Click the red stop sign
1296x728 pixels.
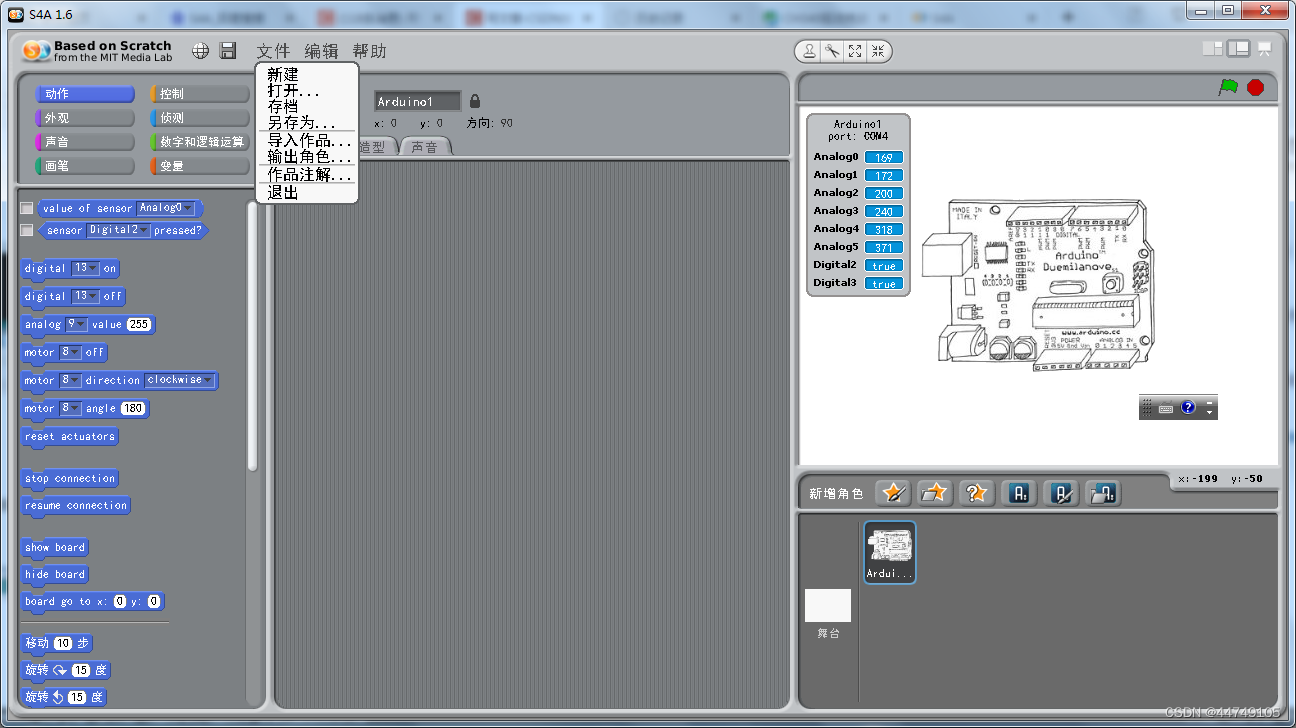click(1256, 87)
